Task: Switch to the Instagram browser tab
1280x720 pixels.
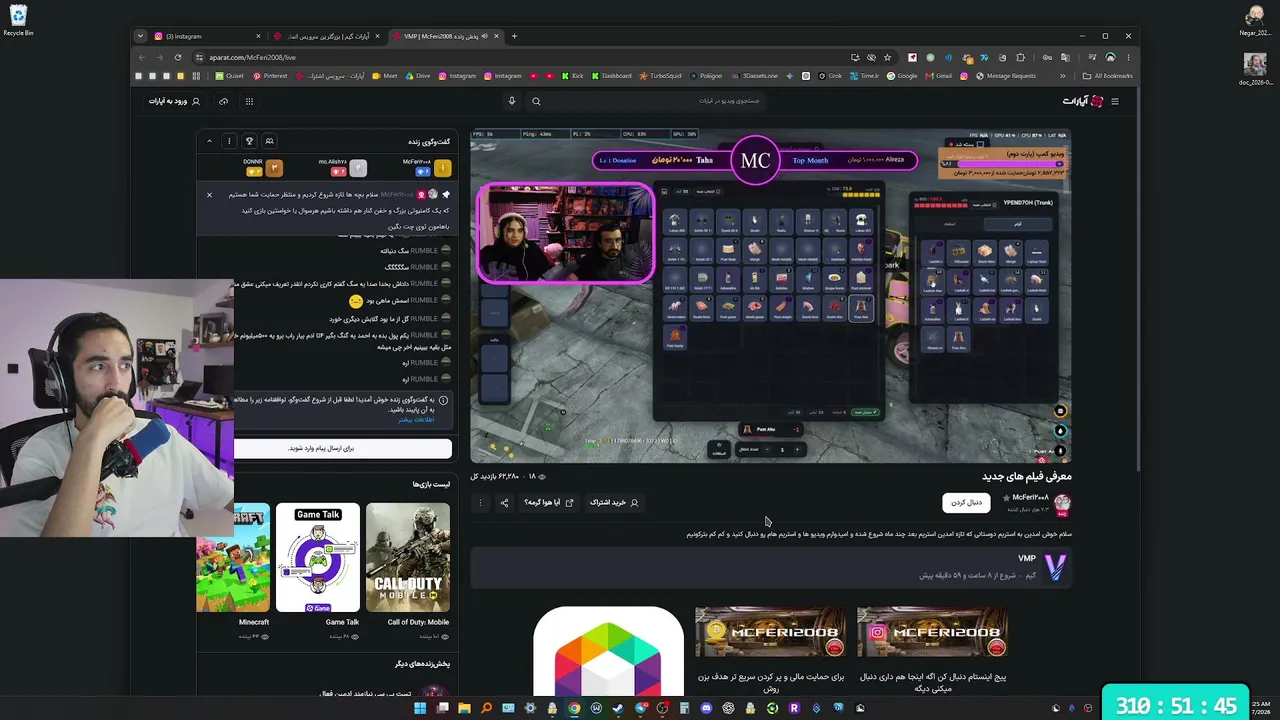Action: (x=207, y=37)
